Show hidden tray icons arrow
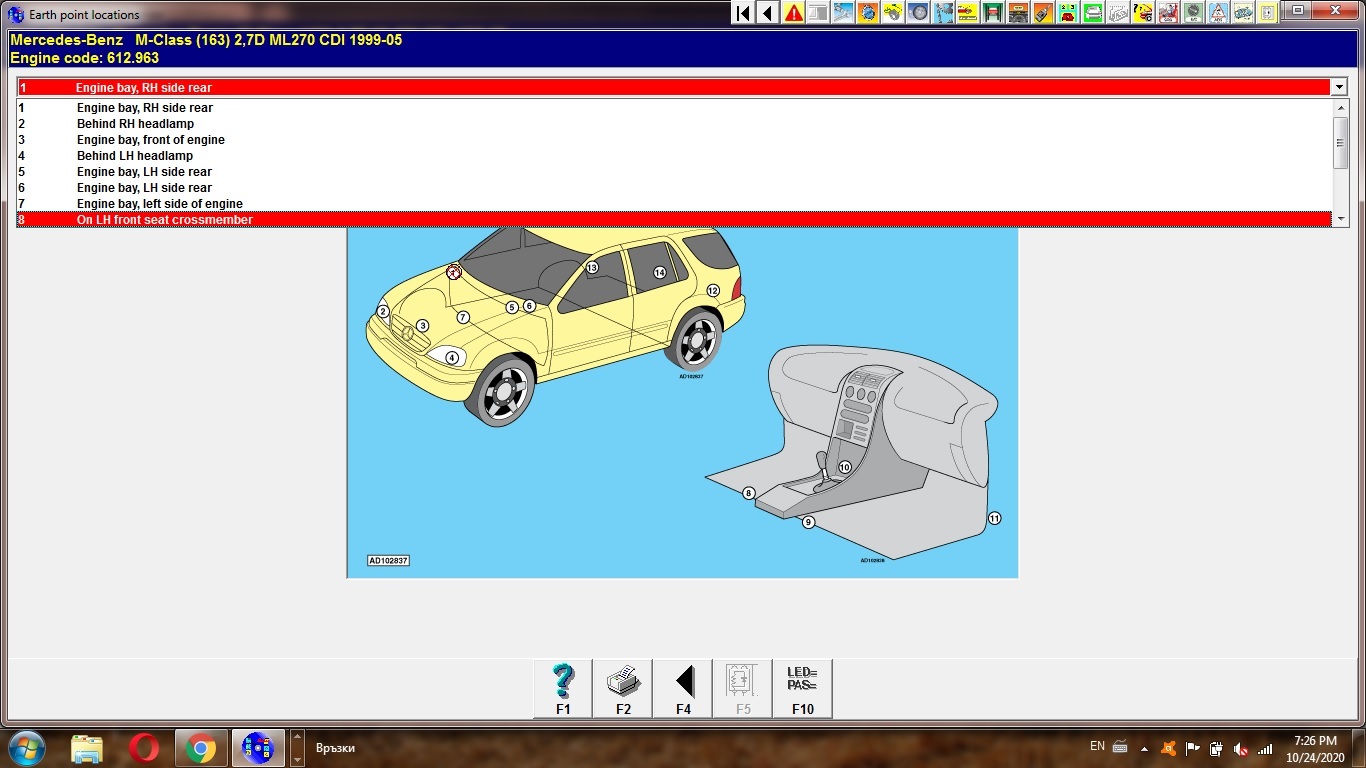1366x768 pixels. pos(1144,749)
